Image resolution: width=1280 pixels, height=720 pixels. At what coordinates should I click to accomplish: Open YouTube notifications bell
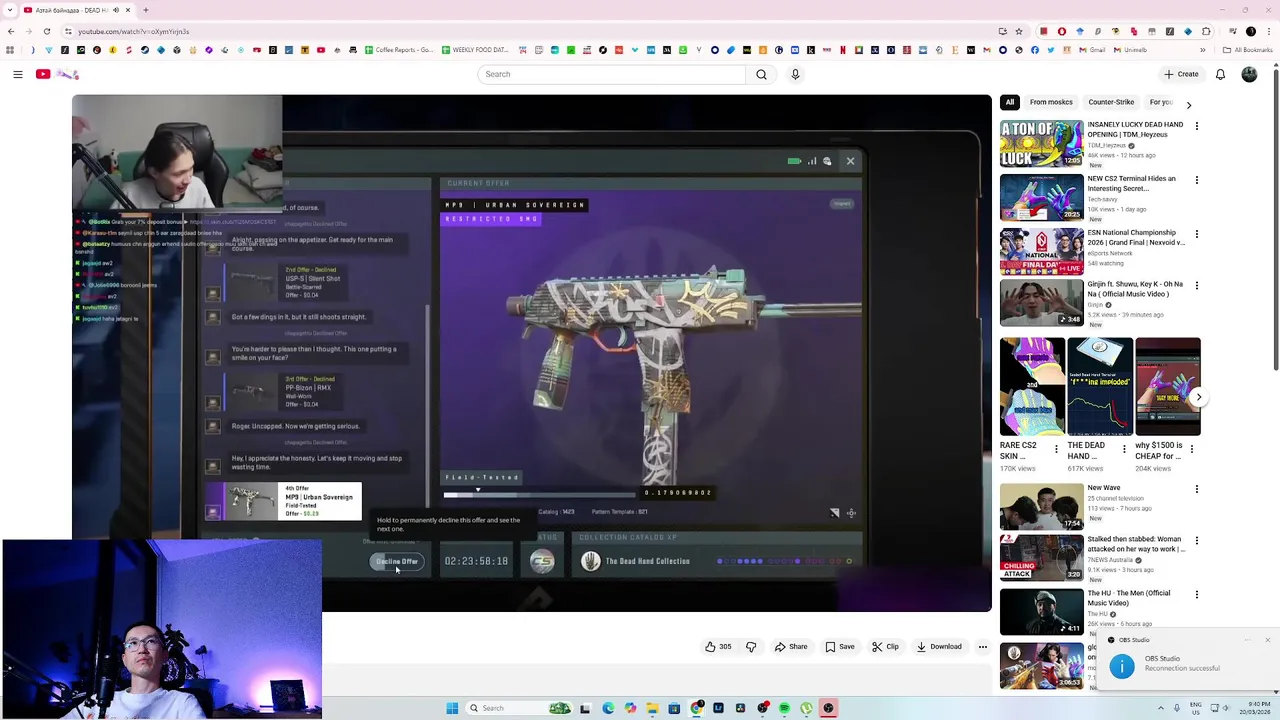click(1220, 74)
